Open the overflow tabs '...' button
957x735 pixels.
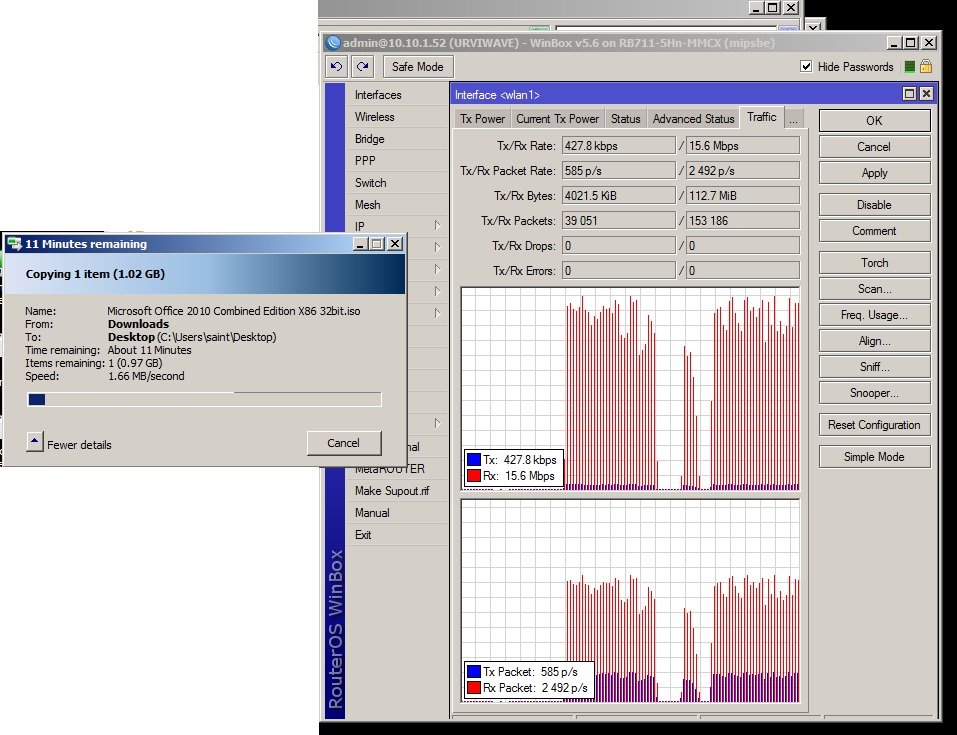(793, 119)
